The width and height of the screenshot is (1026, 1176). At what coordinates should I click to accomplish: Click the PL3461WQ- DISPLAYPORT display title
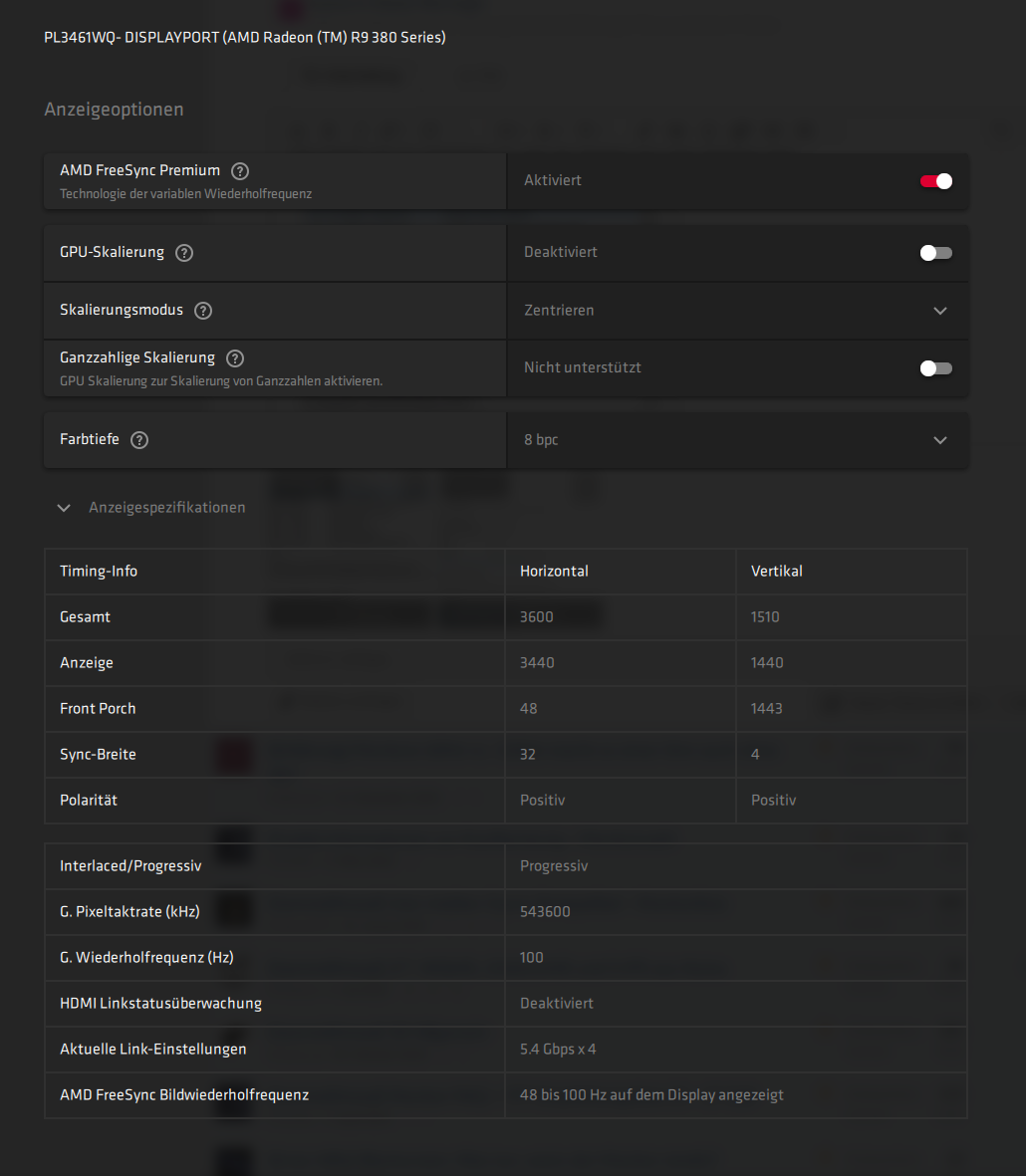coord(244,38)
